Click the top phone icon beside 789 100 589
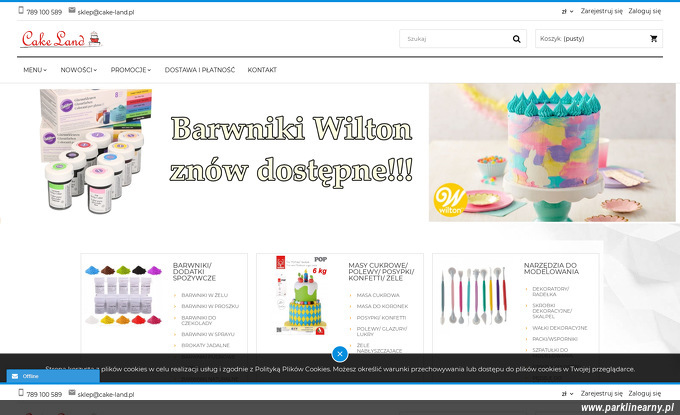The width and height of the screenshot is (680, 415). [x=21, y=10]
